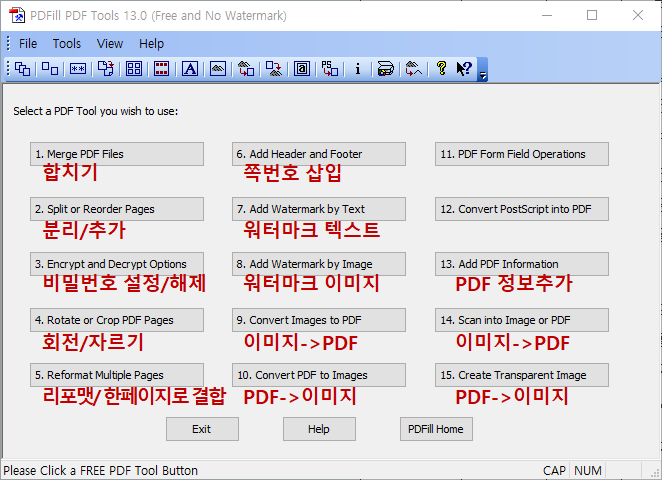Screen dimensions: 662x480
Task: Choose 6. Add Header and Footer
Action: pyautogui.click(x=319, y=154)
